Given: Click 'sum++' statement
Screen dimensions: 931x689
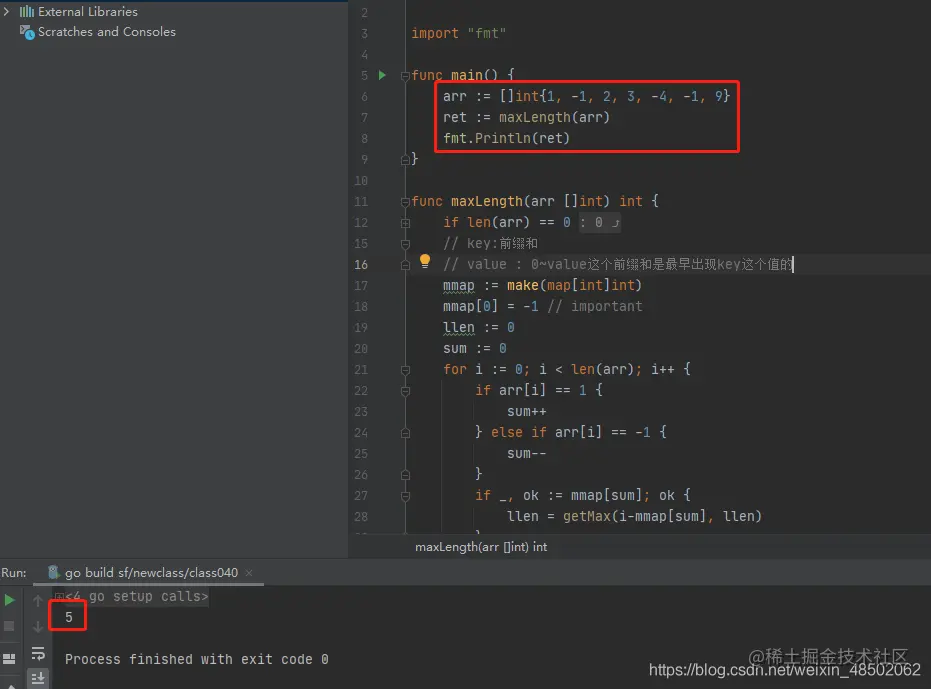Looking at the screenshot, I should [x=527, y=412].
